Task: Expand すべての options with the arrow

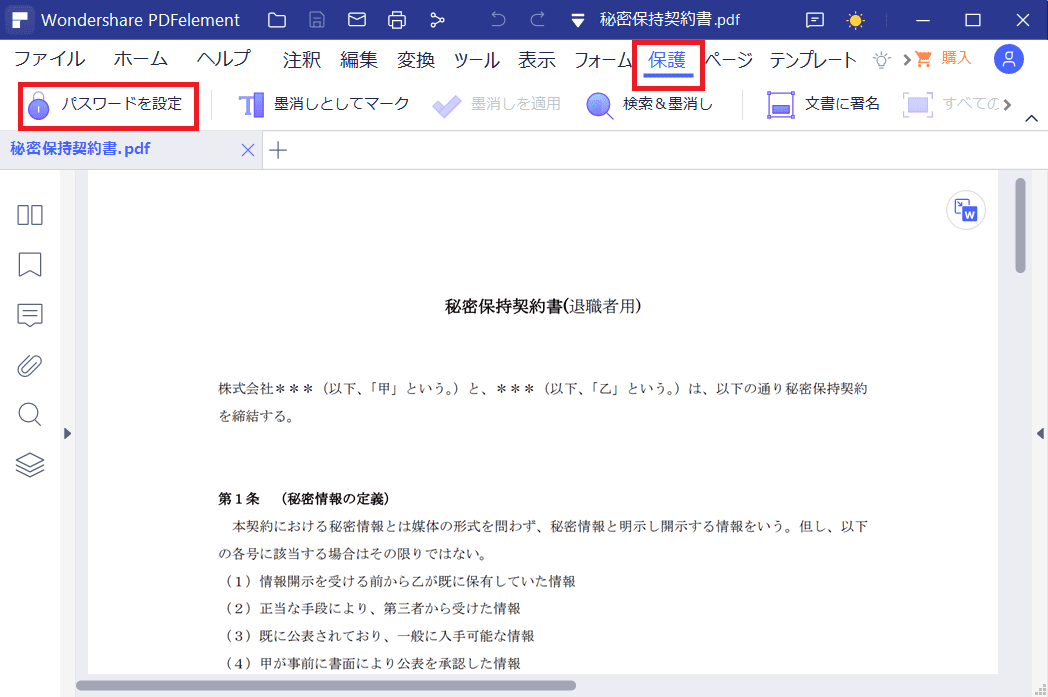Action: point(1010,104)
